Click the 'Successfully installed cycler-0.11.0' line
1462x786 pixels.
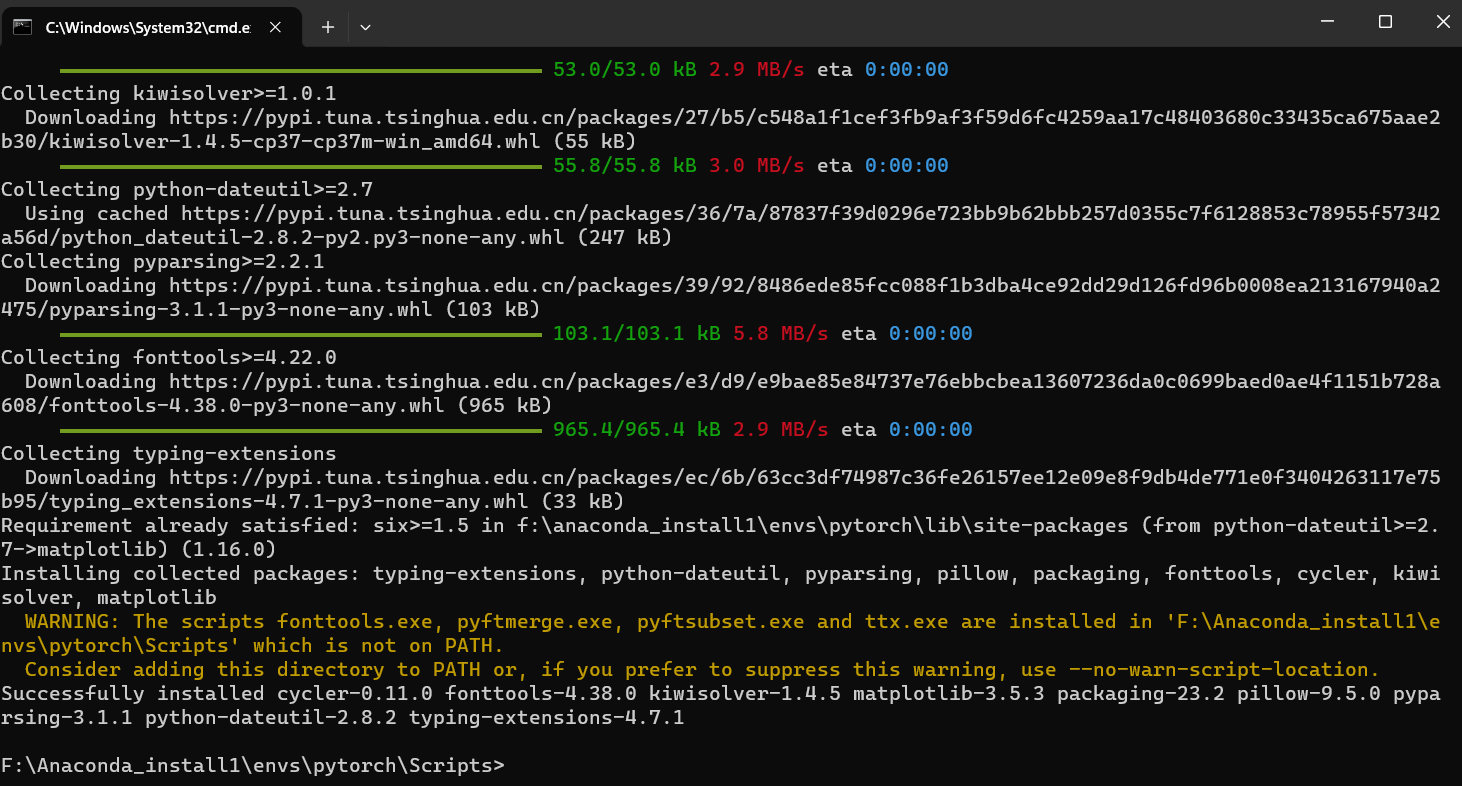[x=720, y=694]
